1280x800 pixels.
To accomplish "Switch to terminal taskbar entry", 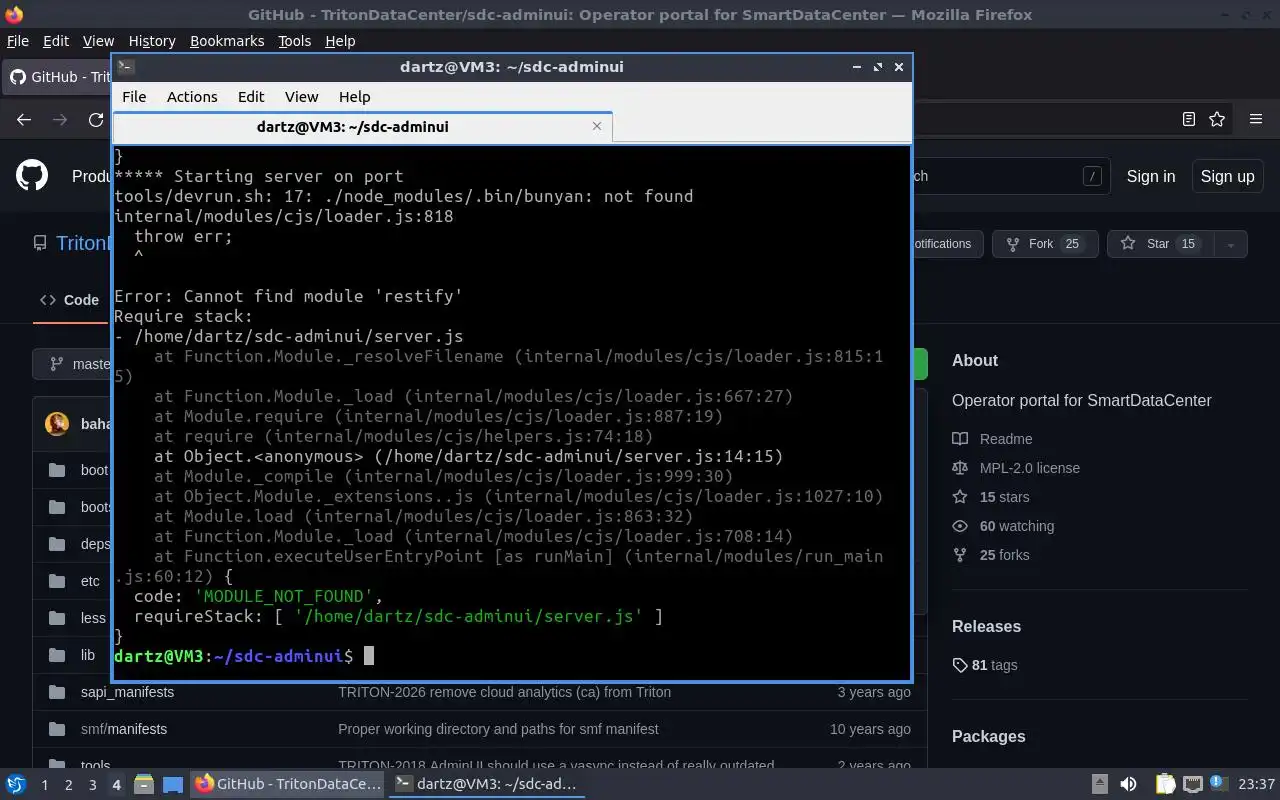I will tap(487, 784).
